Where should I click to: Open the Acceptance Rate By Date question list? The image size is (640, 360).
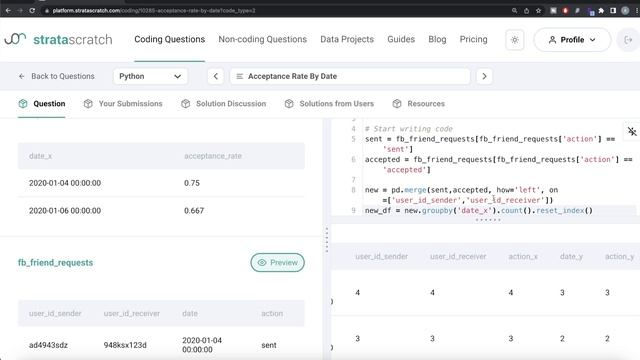350,76
